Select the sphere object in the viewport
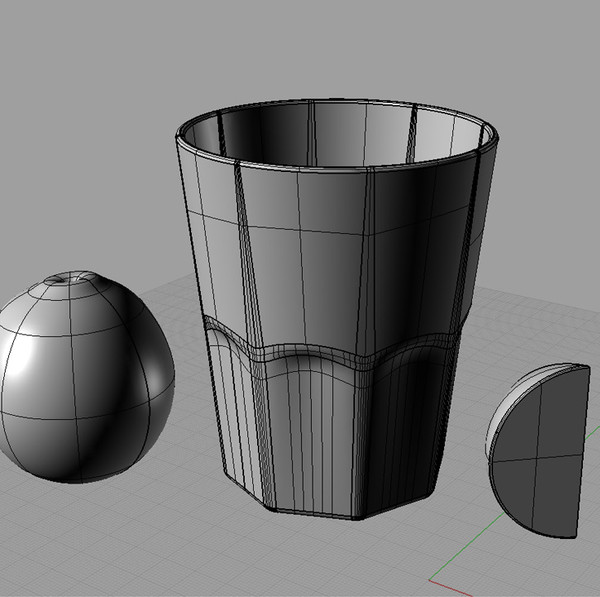The height and width of the screenshot is (597, 600). (x=86, y=377)
